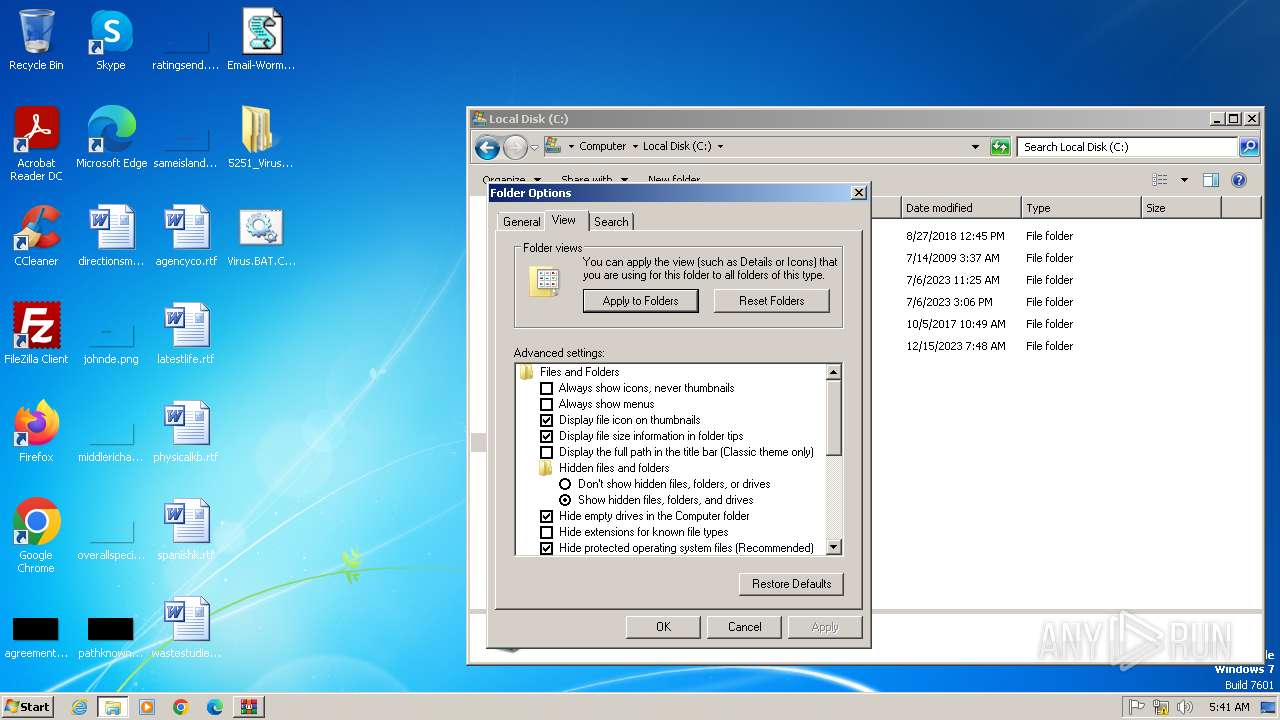The image size is (1280, 720).
Task: Open the Recycle Bin desktop icon
Action: (36, 40)
